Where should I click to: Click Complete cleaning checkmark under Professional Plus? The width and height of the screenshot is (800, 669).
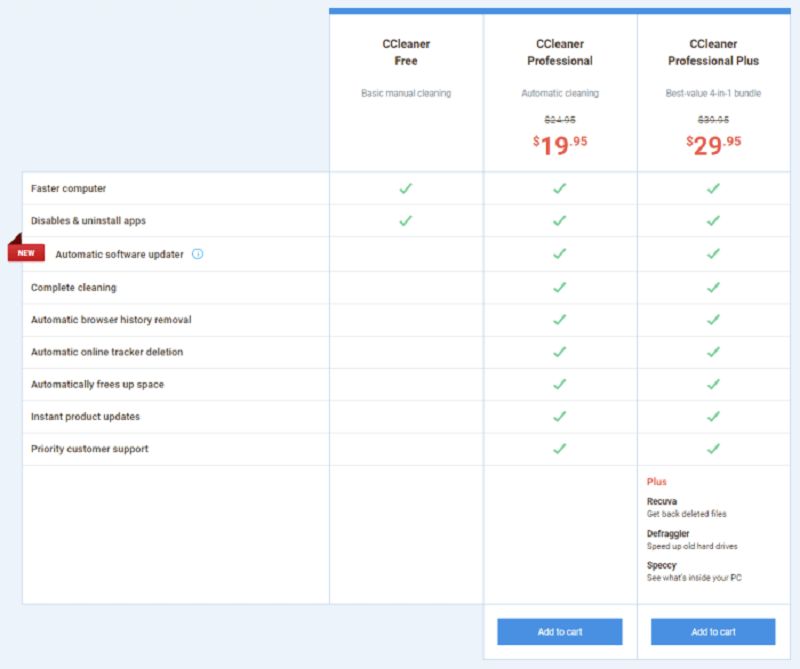tap(713, 287)
